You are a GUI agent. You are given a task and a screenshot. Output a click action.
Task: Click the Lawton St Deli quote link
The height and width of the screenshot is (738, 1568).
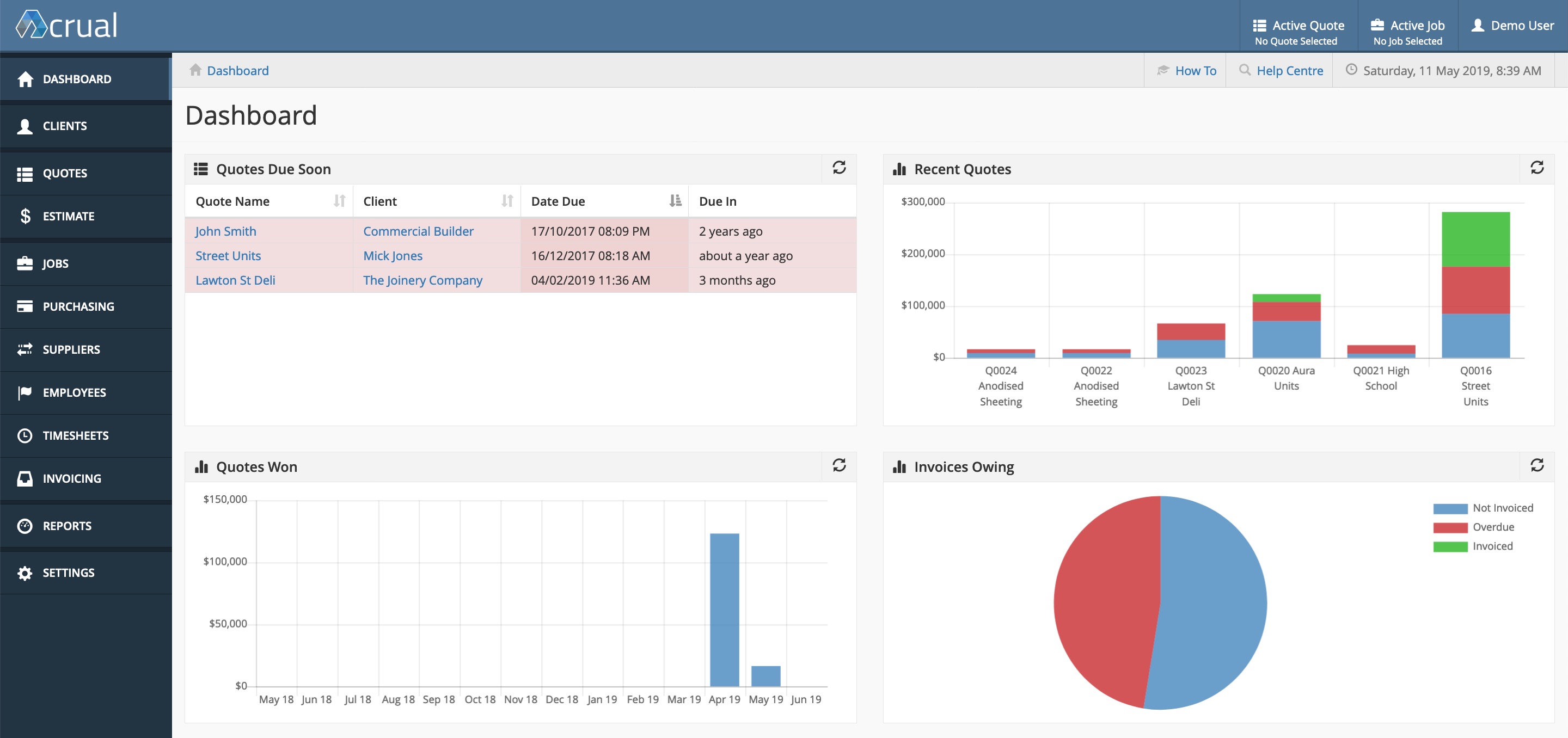(x=235, y=279)
